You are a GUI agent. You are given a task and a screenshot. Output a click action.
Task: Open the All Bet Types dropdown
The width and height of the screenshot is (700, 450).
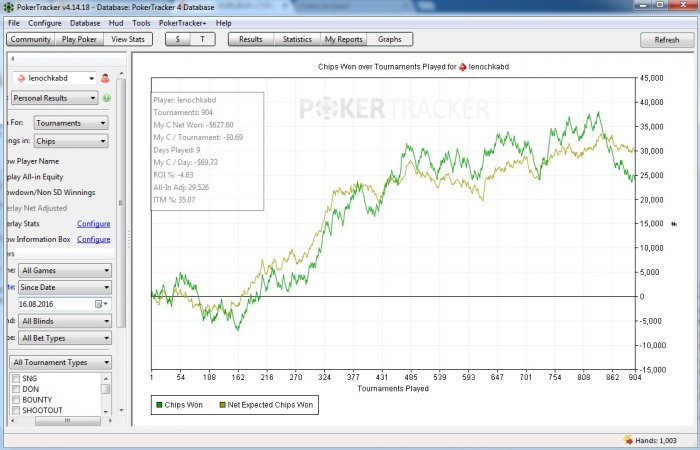pyautogui.click(x=65, y=338)
